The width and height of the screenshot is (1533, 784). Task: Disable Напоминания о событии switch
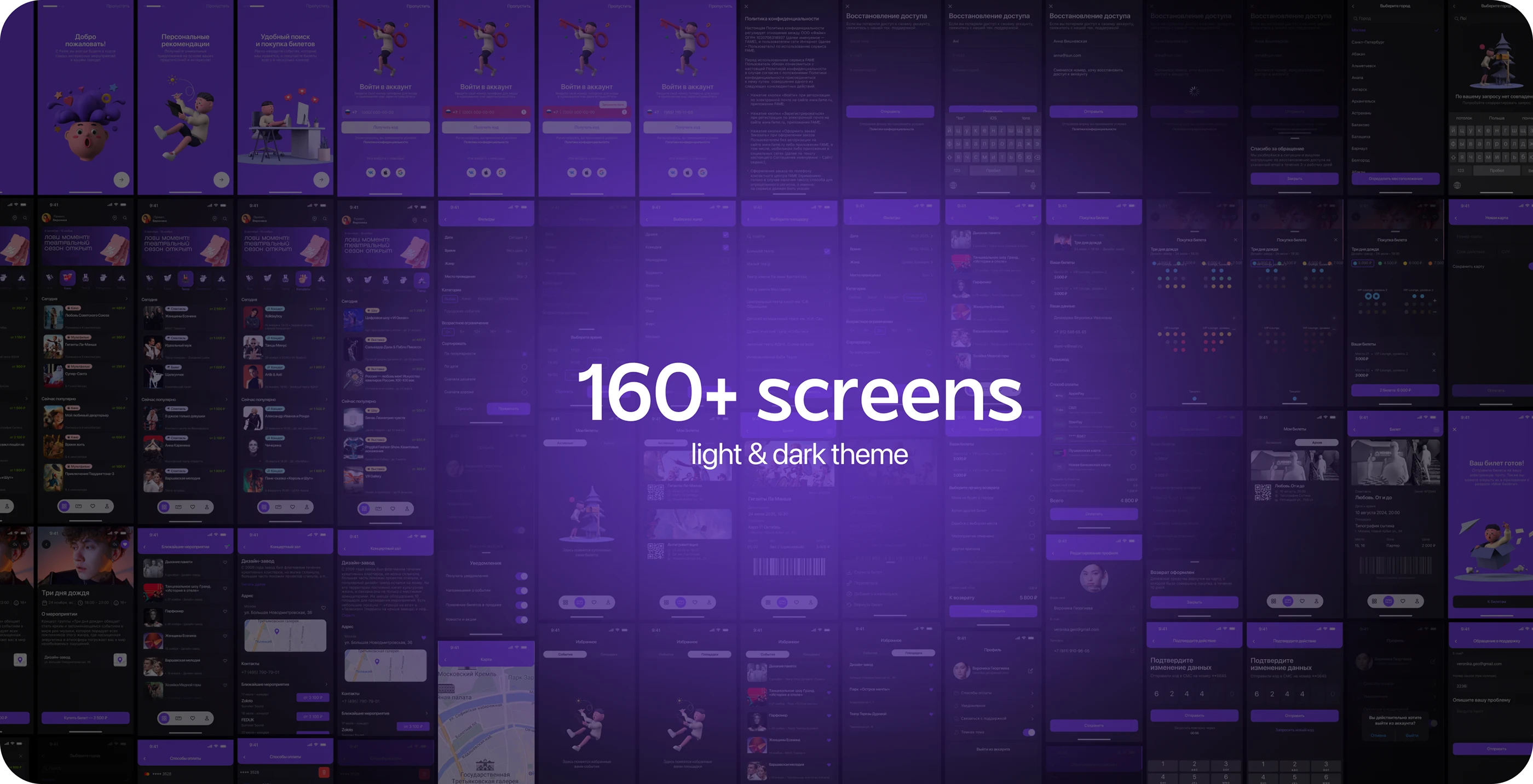point(522,591)
